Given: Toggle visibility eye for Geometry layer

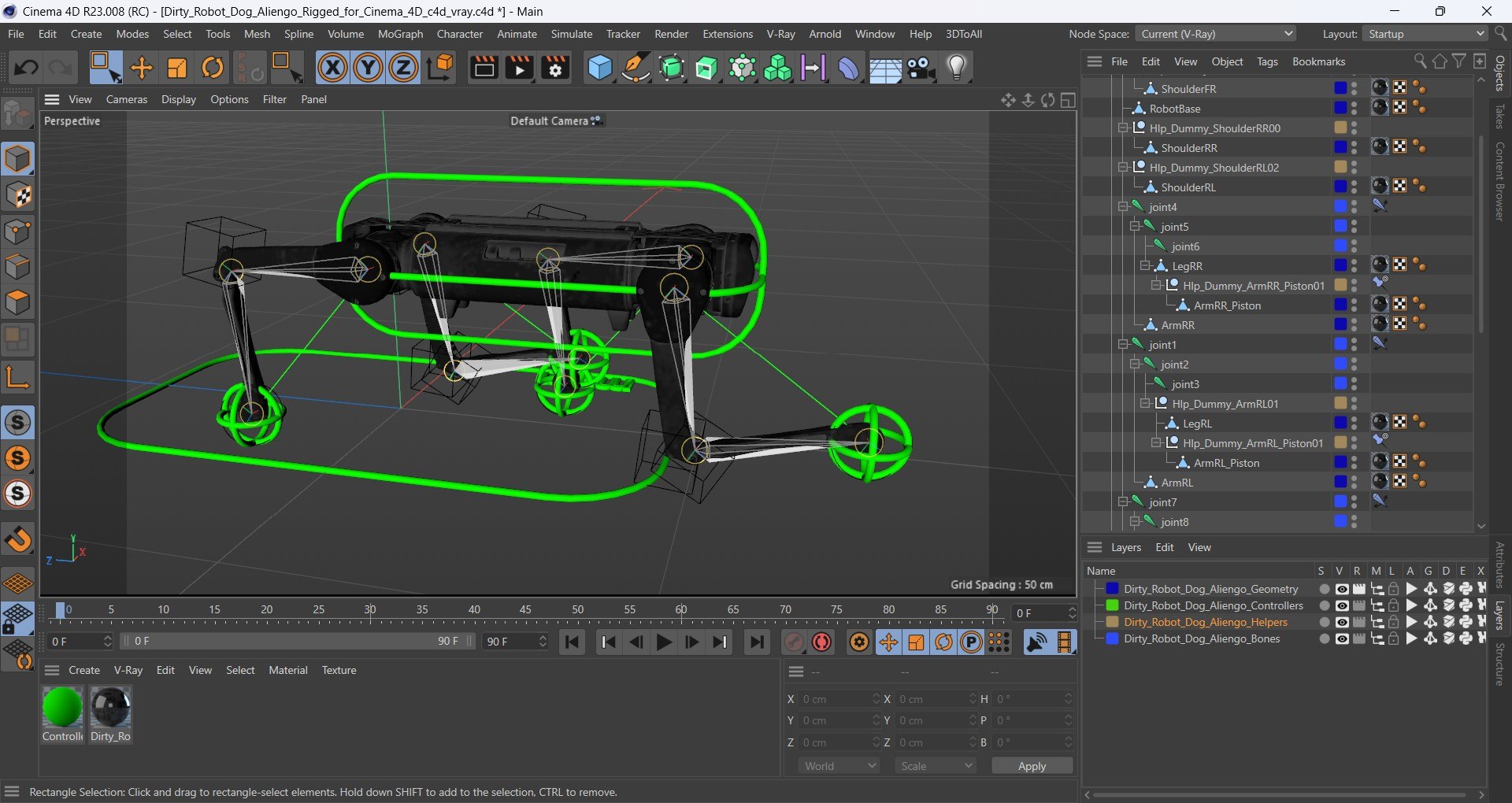Looking at the screenshot, I should [x=1342, y=589].
